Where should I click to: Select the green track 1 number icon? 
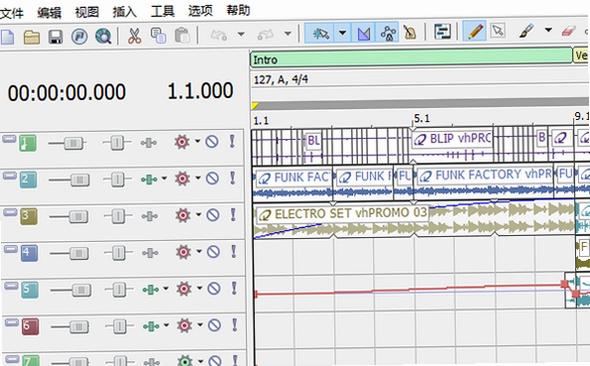[28, 144]
